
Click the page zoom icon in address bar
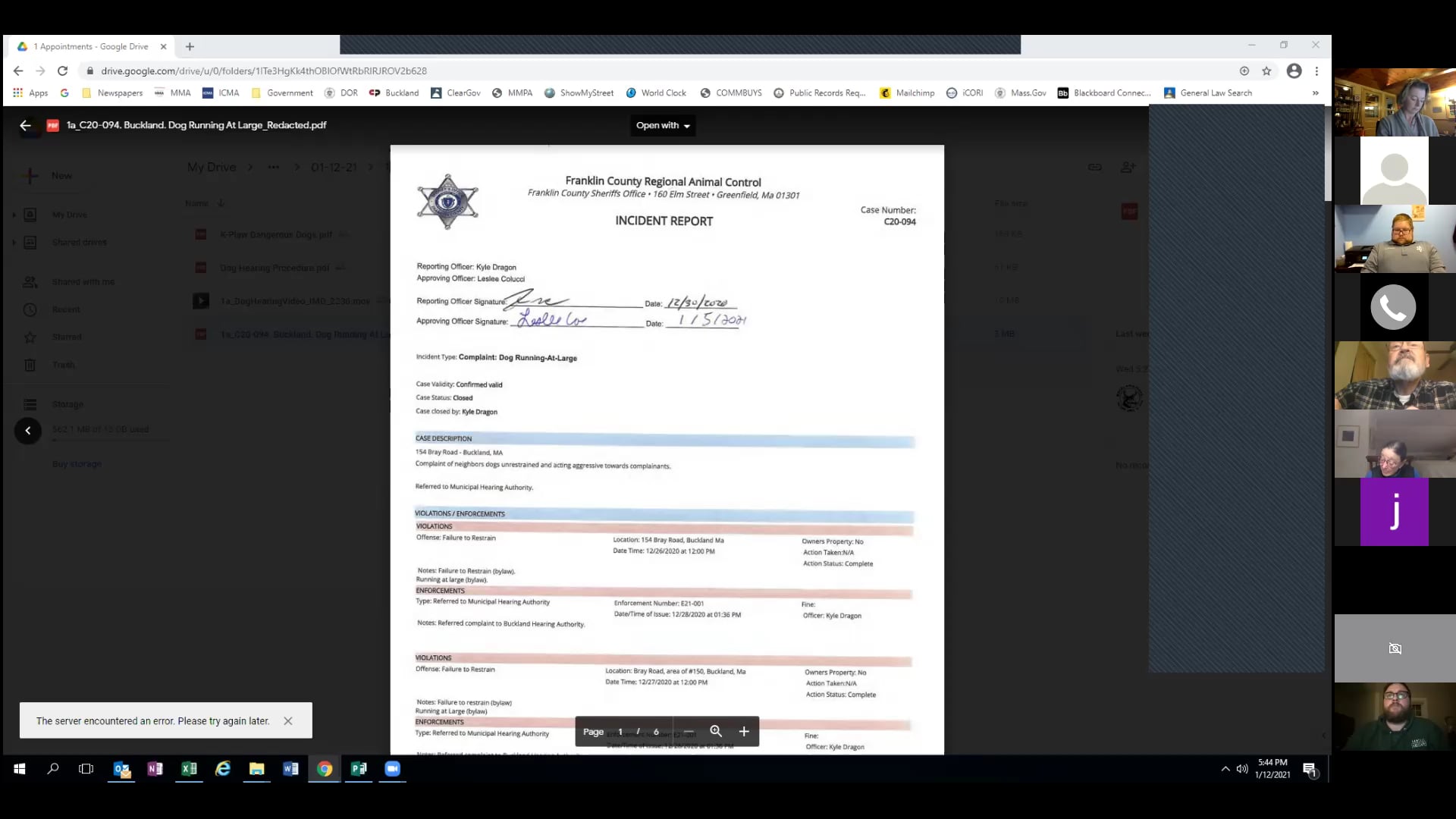tap(1244, 71)
